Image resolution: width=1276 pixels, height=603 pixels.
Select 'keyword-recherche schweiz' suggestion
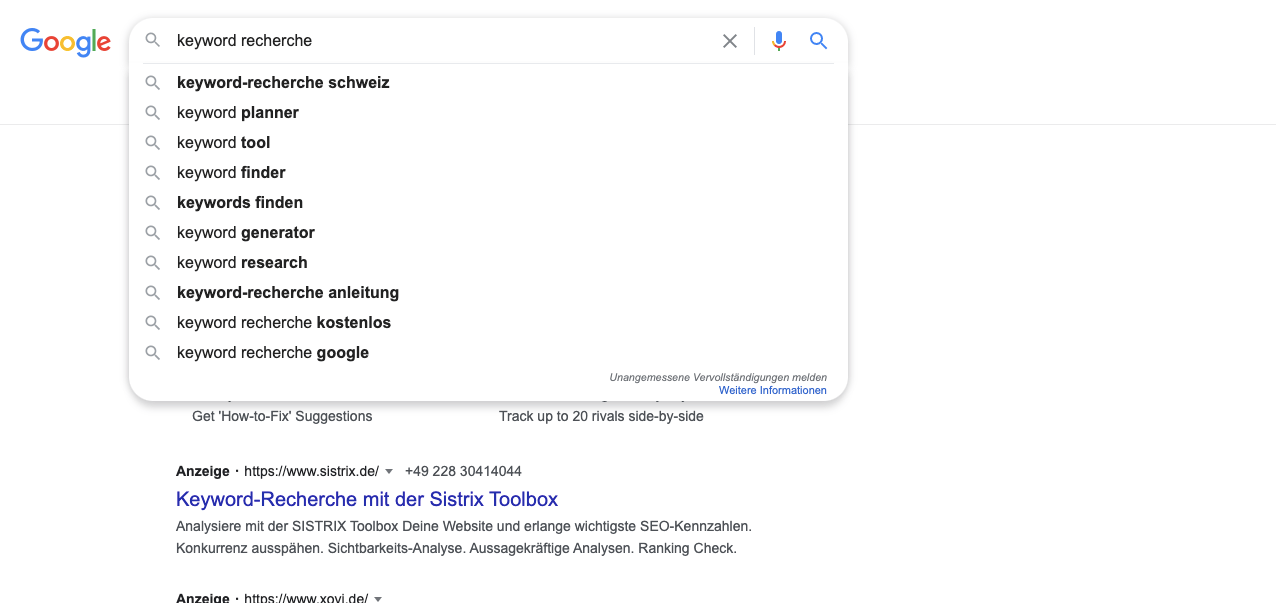pyautogui.click(x=283, y=83)
